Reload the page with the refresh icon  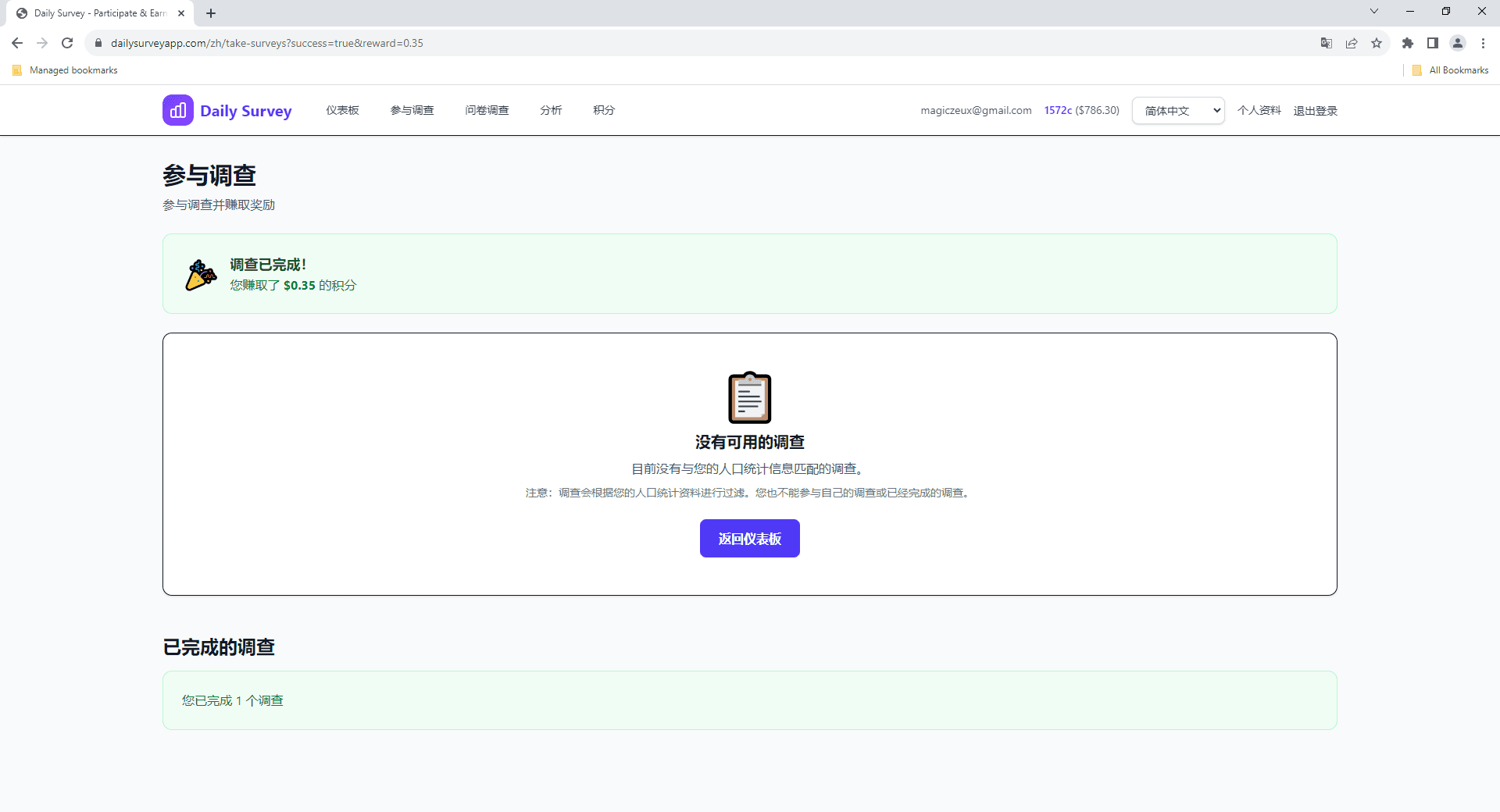[x=67, y=43]
